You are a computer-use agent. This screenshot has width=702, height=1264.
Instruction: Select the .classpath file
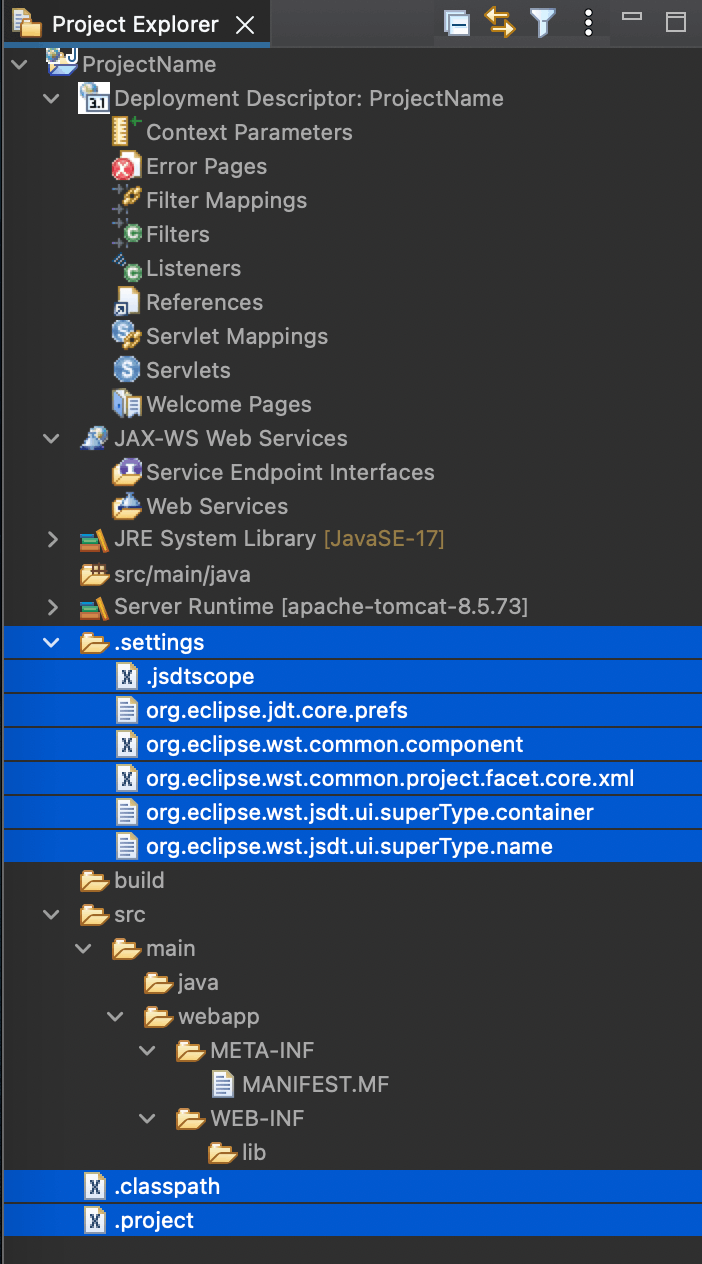[x=152, y=1187]
